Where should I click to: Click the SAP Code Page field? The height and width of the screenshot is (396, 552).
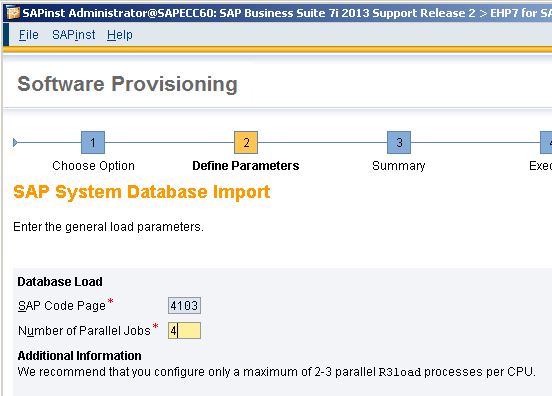pos(184,306)
